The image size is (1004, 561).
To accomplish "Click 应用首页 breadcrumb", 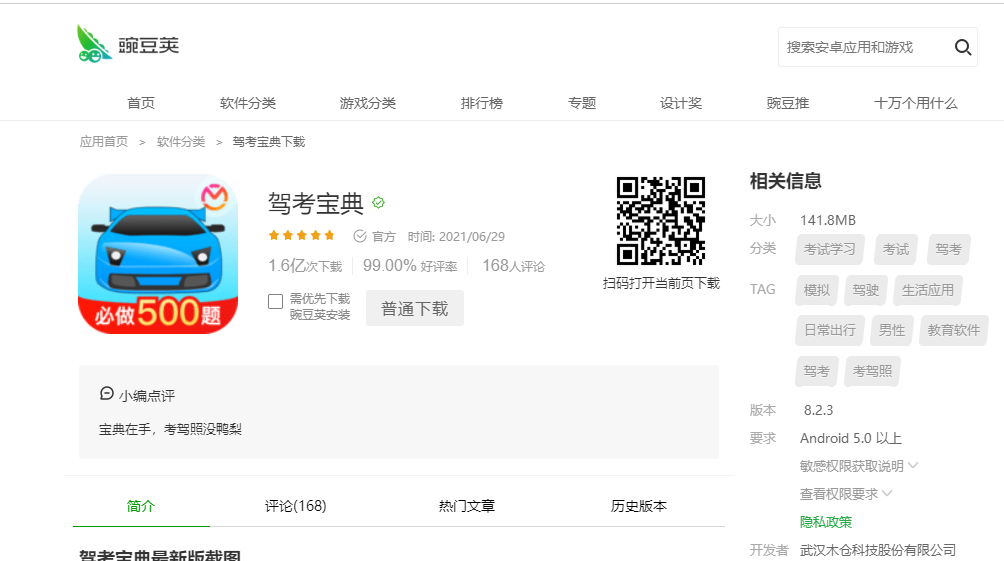I will (104, 142).
